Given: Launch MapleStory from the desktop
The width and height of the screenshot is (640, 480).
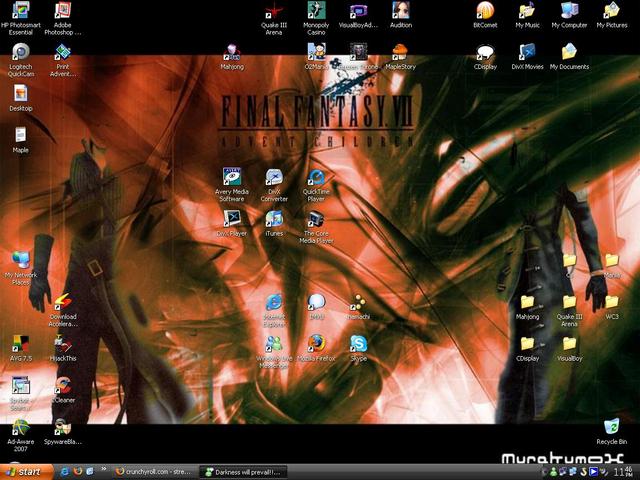Looking at the screenshot, I should pyautogui.click(x=400, y=57).
